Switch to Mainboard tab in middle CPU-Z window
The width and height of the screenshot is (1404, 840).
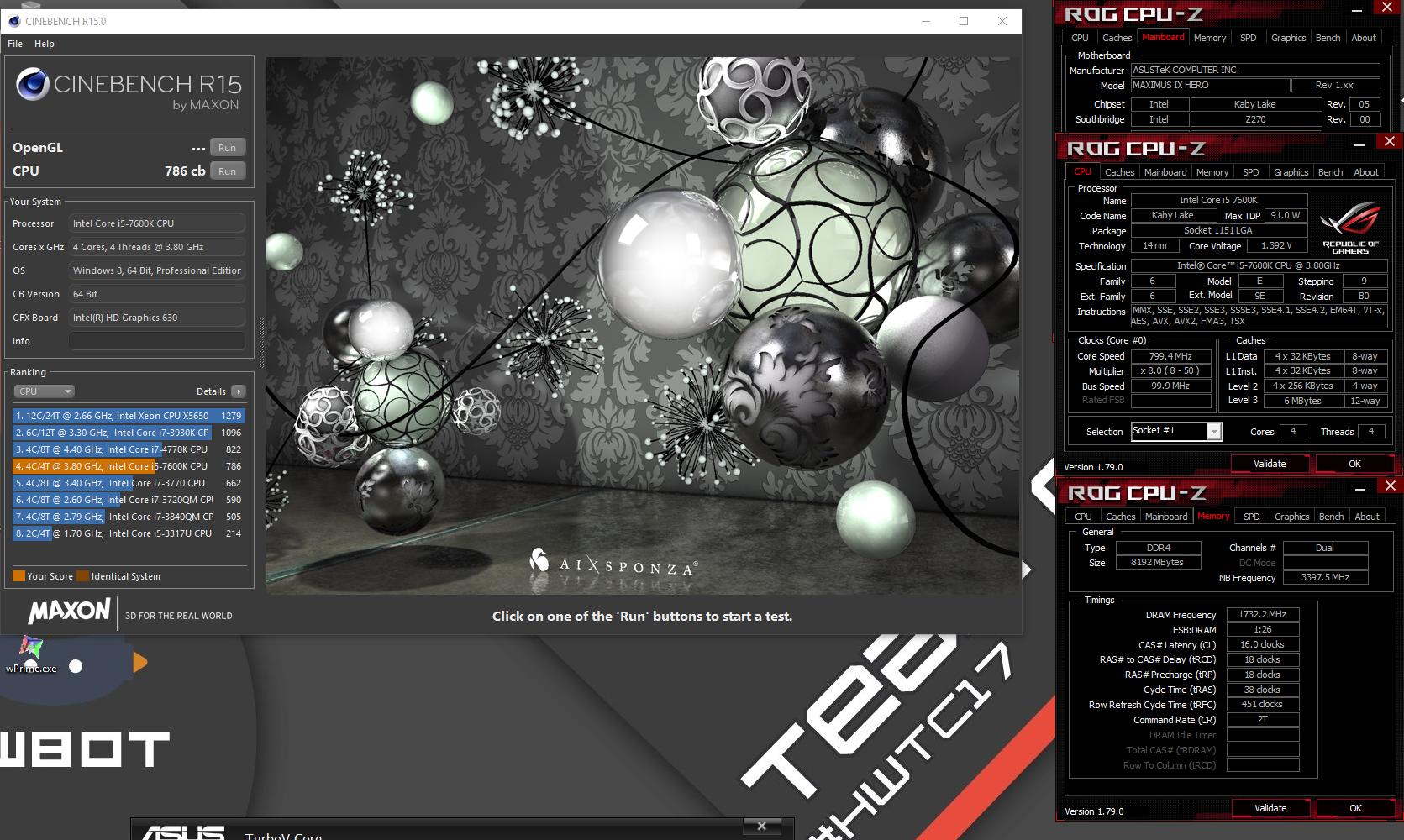pyautogui.click(x=1165, y=172)
